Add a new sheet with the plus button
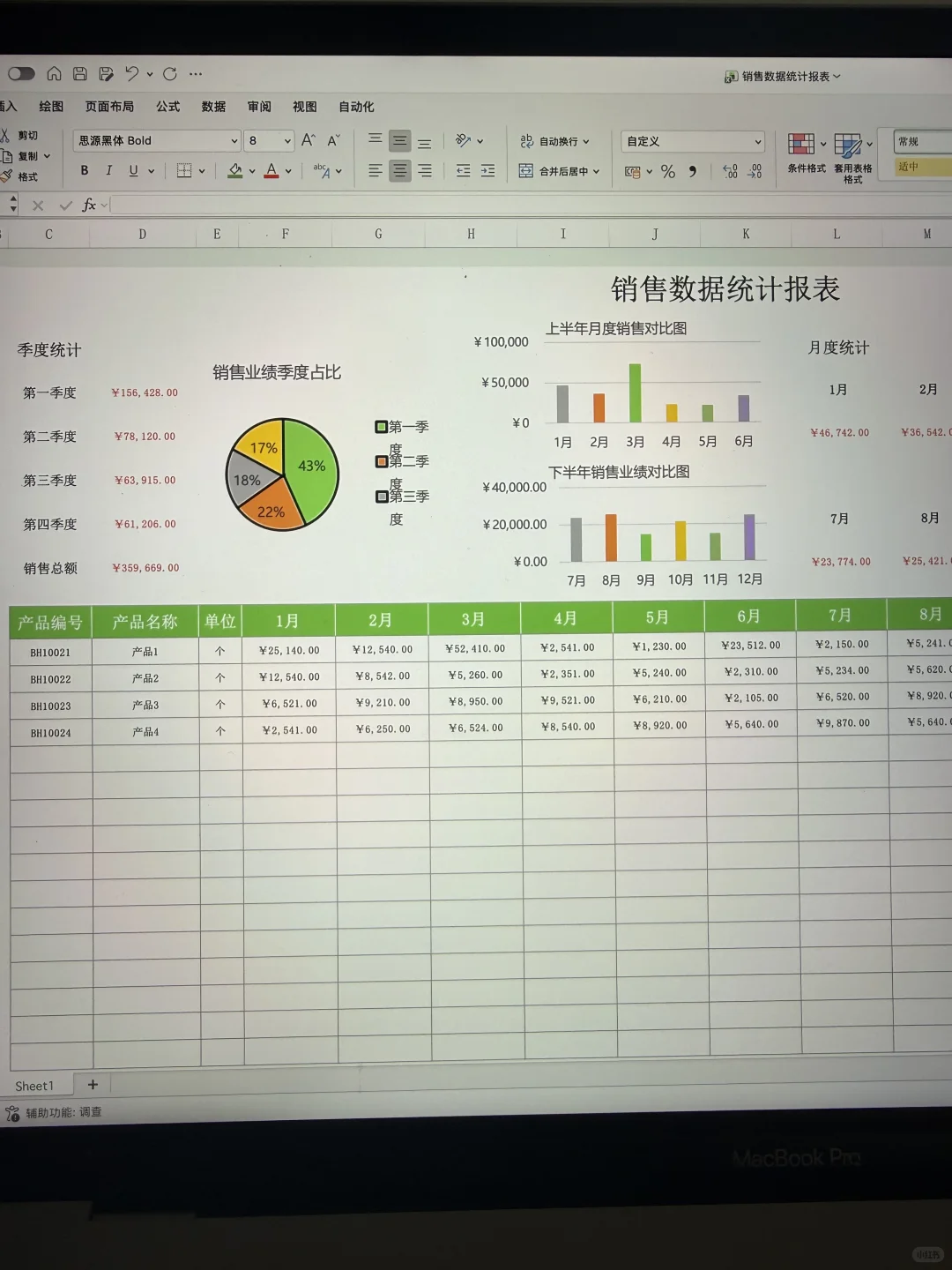This screenshot has height=1270, width=952. [92, 1085]
